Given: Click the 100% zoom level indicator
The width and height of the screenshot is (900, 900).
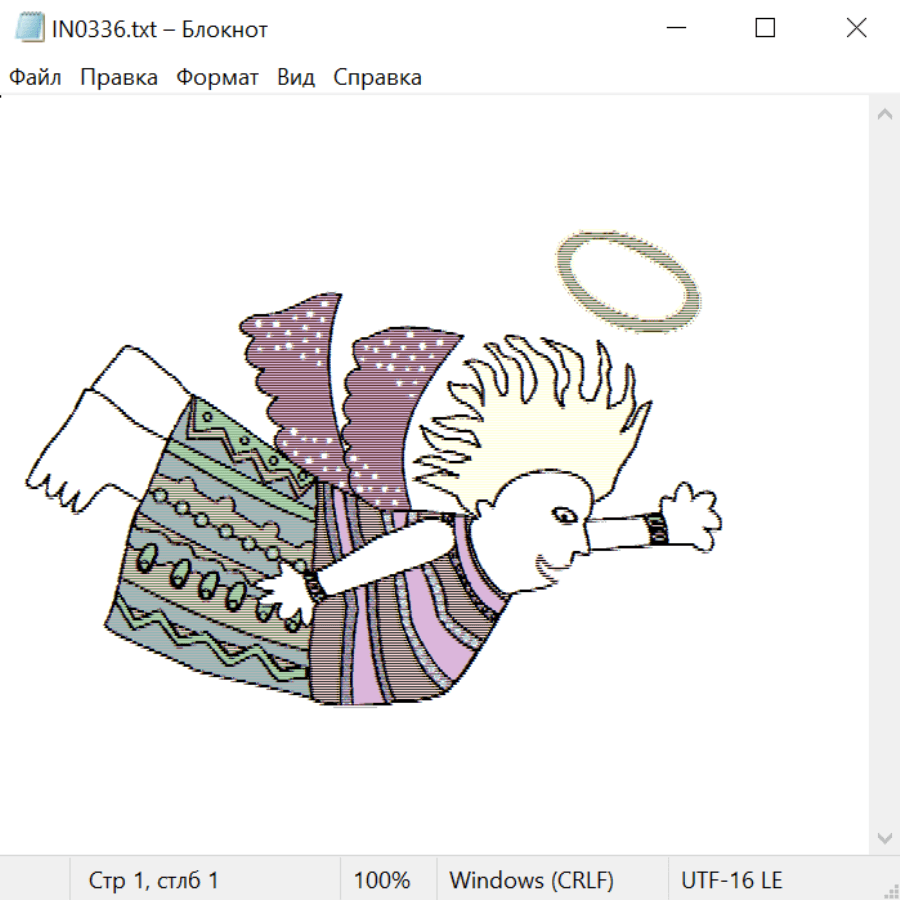Looking at the screenshot, I should tap(382, 880).
